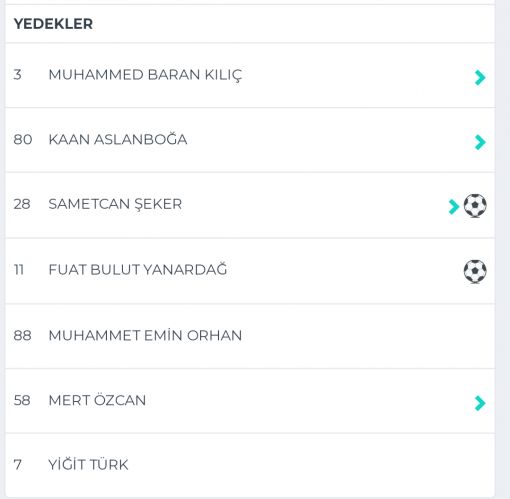The width and height of the screenshot is (510, 499).
Task: Click jersey number 11
Action: (19, 269)
